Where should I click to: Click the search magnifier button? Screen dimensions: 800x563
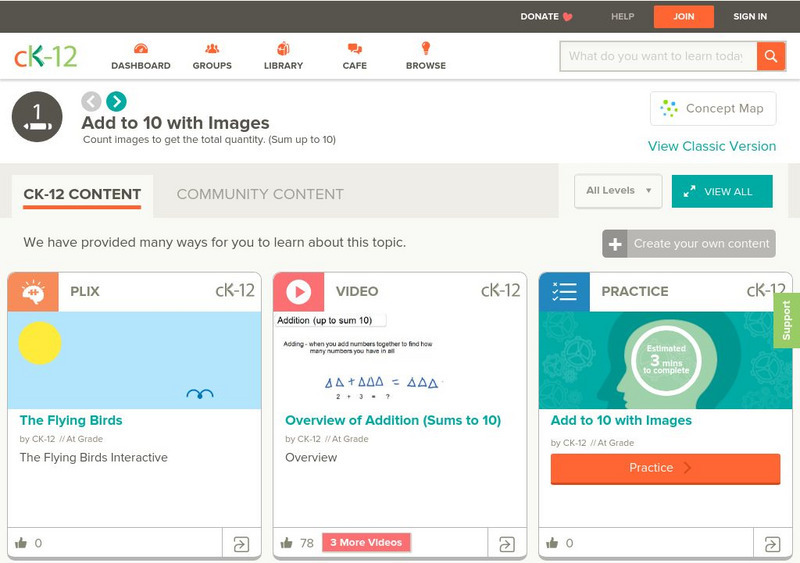coord(771,56)
